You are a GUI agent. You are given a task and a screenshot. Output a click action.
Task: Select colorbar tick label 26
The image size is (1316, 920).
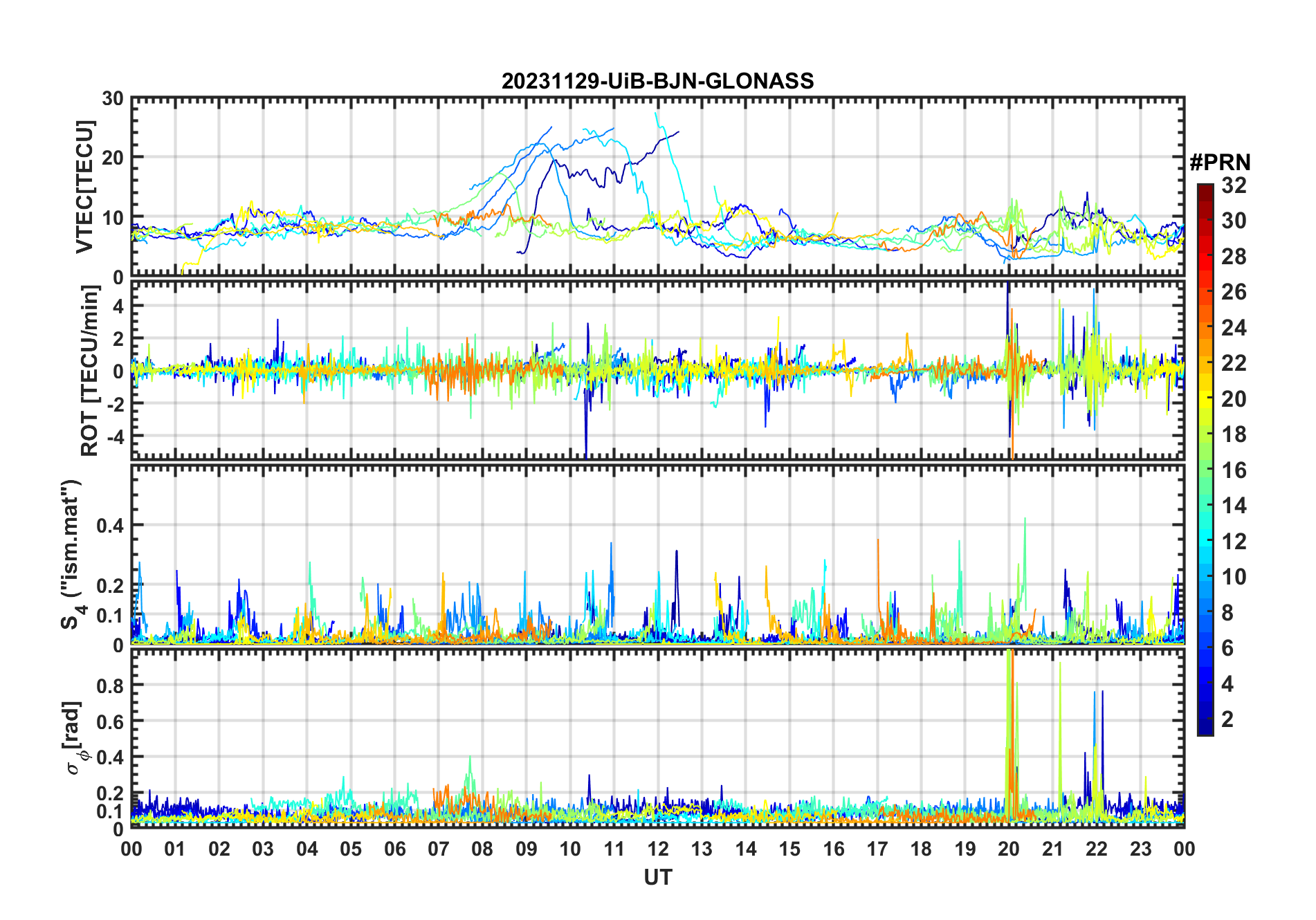click(x=1234, y=292)
